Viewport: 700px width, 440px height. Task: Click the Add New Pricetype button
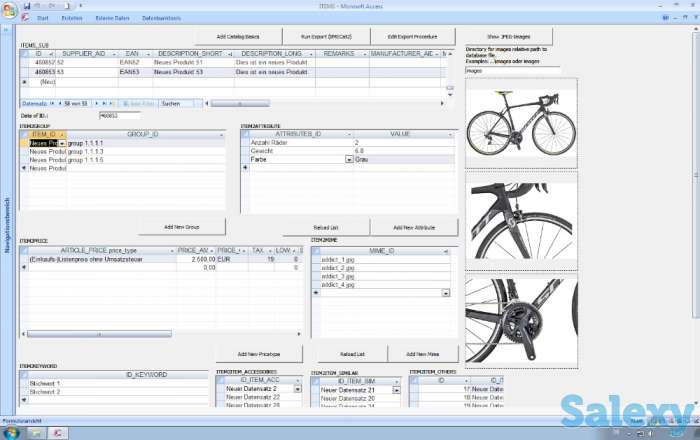(259, 354)
